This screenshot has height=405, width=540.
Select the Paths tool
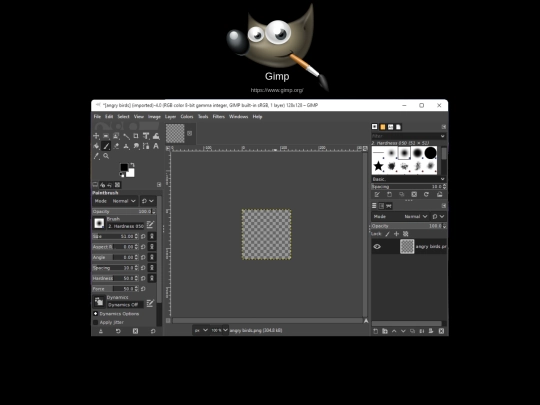pos(146,146)
